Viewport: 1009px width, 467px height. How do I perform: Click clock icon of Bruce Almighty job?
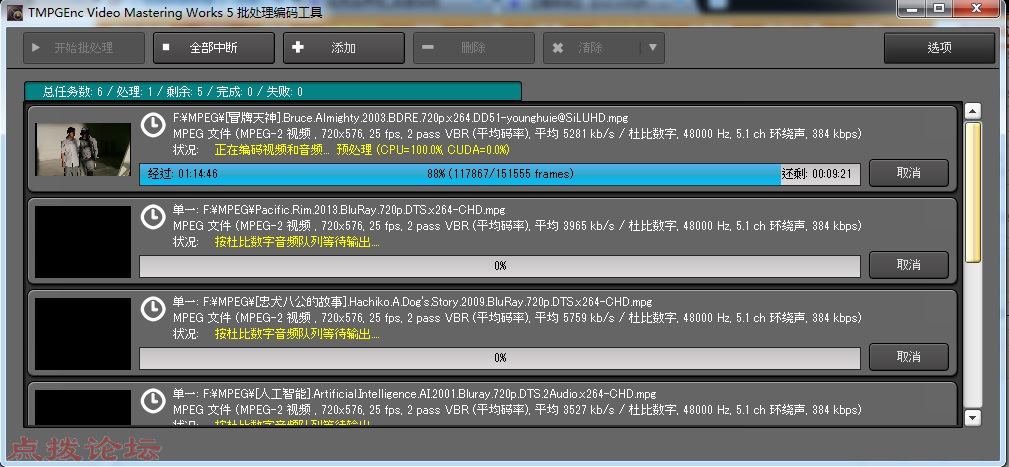point(153,125)
